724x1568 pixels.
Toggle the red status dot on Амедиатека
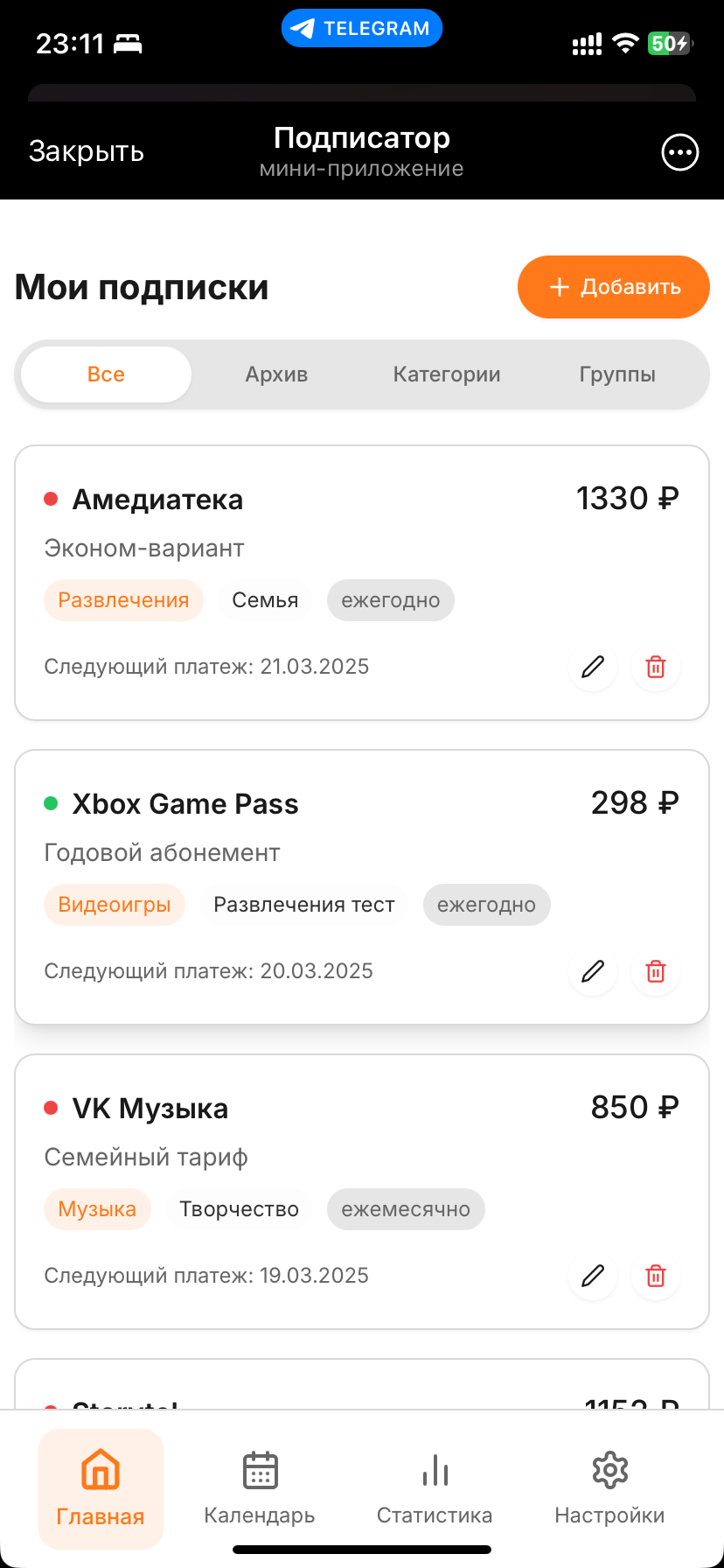coord(50,499)
